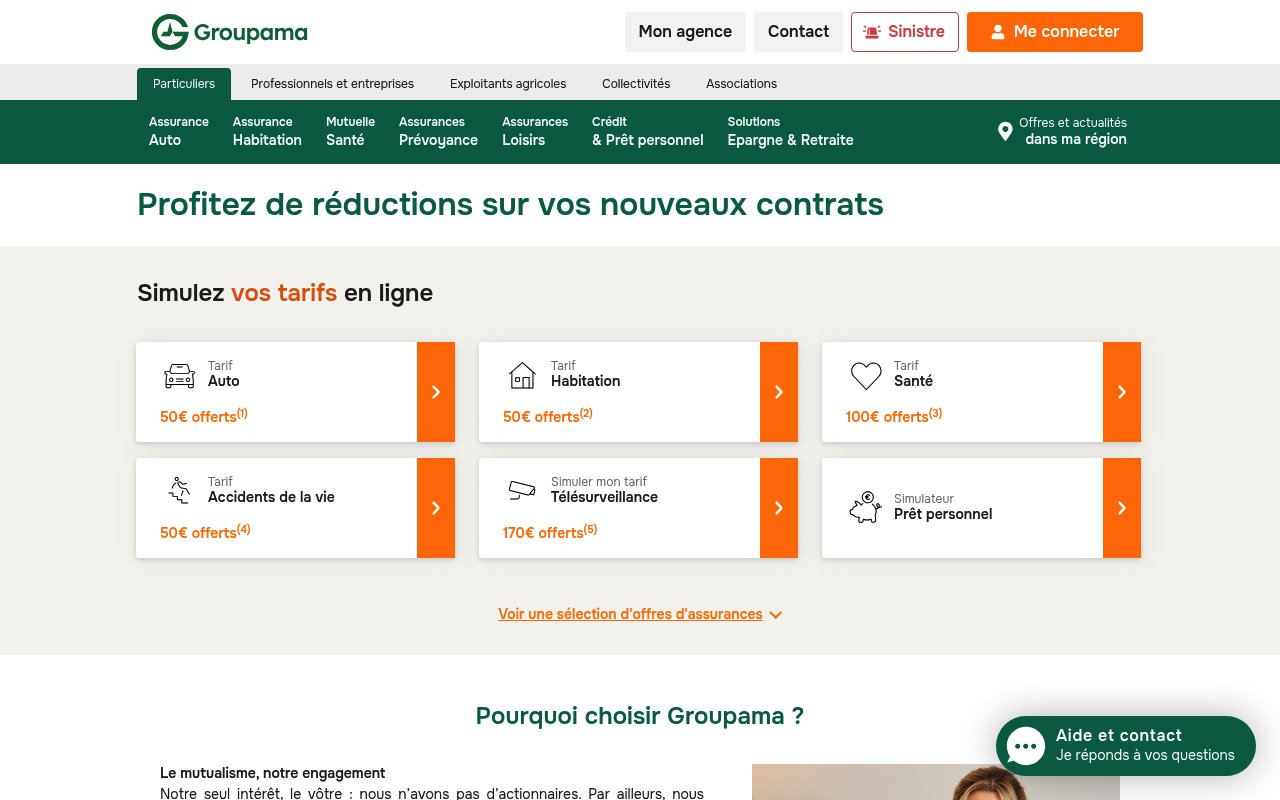Image resolution: width=1280 pixels, height=800 pixels.
Task: Click the 'Tarif Santé' card title
Action: 914,374
